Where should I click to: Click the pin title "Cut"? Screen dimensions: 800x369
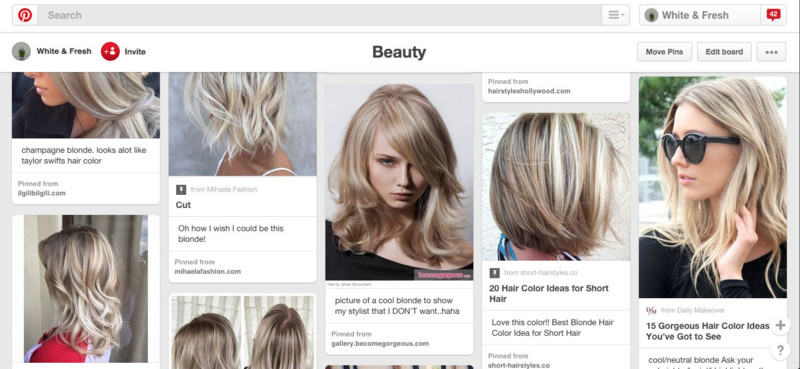pyautogui.click(x=183, y=205)
